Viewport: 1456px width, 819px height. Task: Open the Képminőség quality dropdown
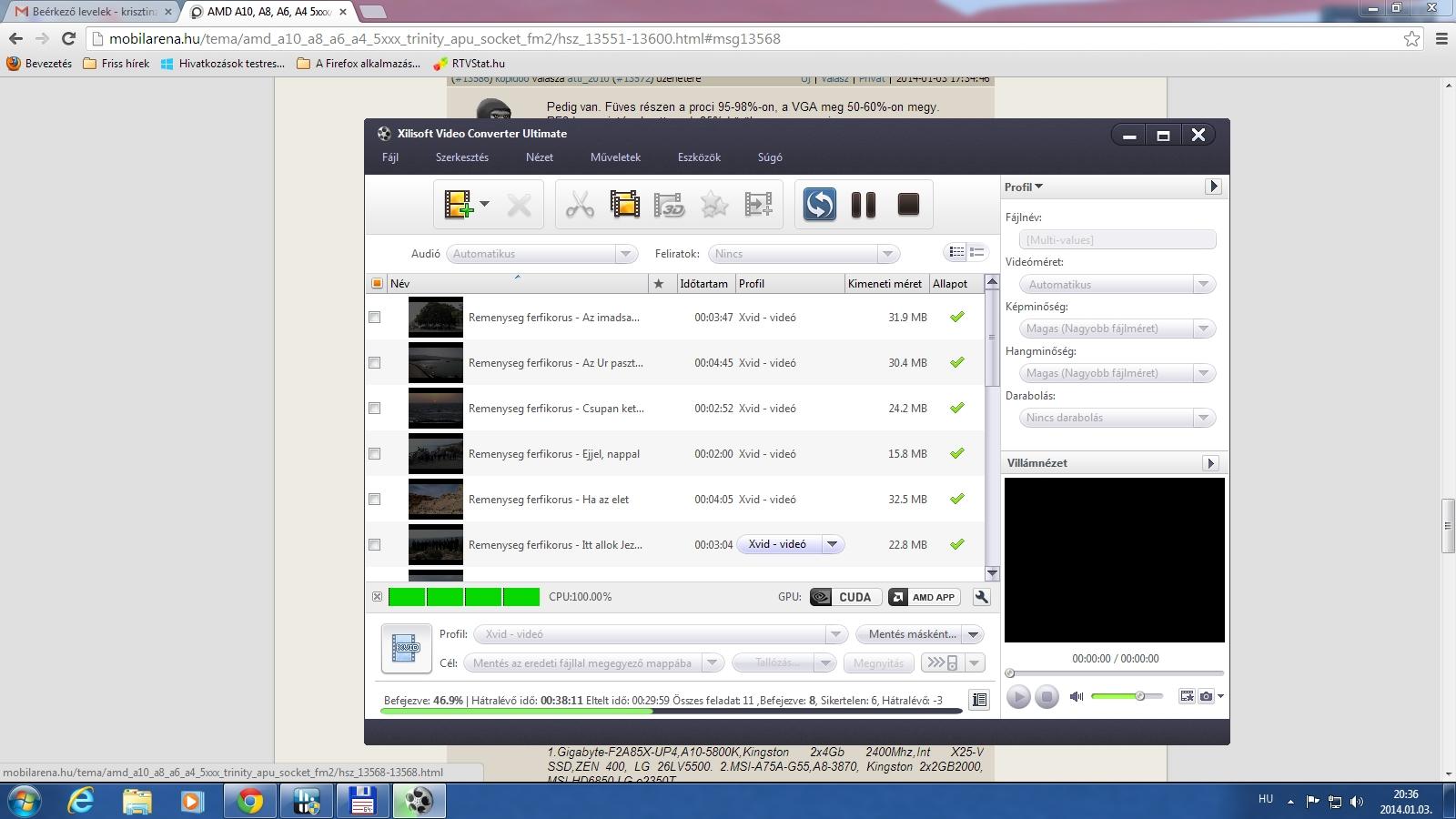click(1117, 329)
